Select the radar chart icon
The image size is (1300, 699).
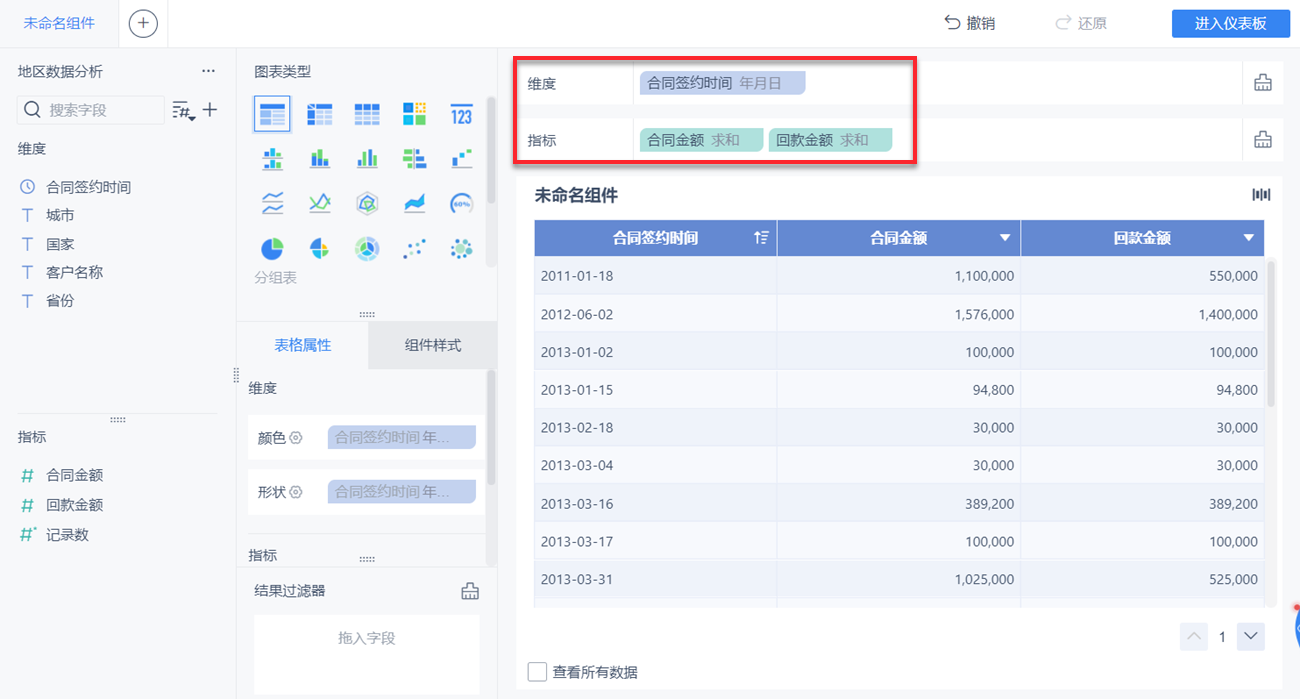click(x=367, y=204)
